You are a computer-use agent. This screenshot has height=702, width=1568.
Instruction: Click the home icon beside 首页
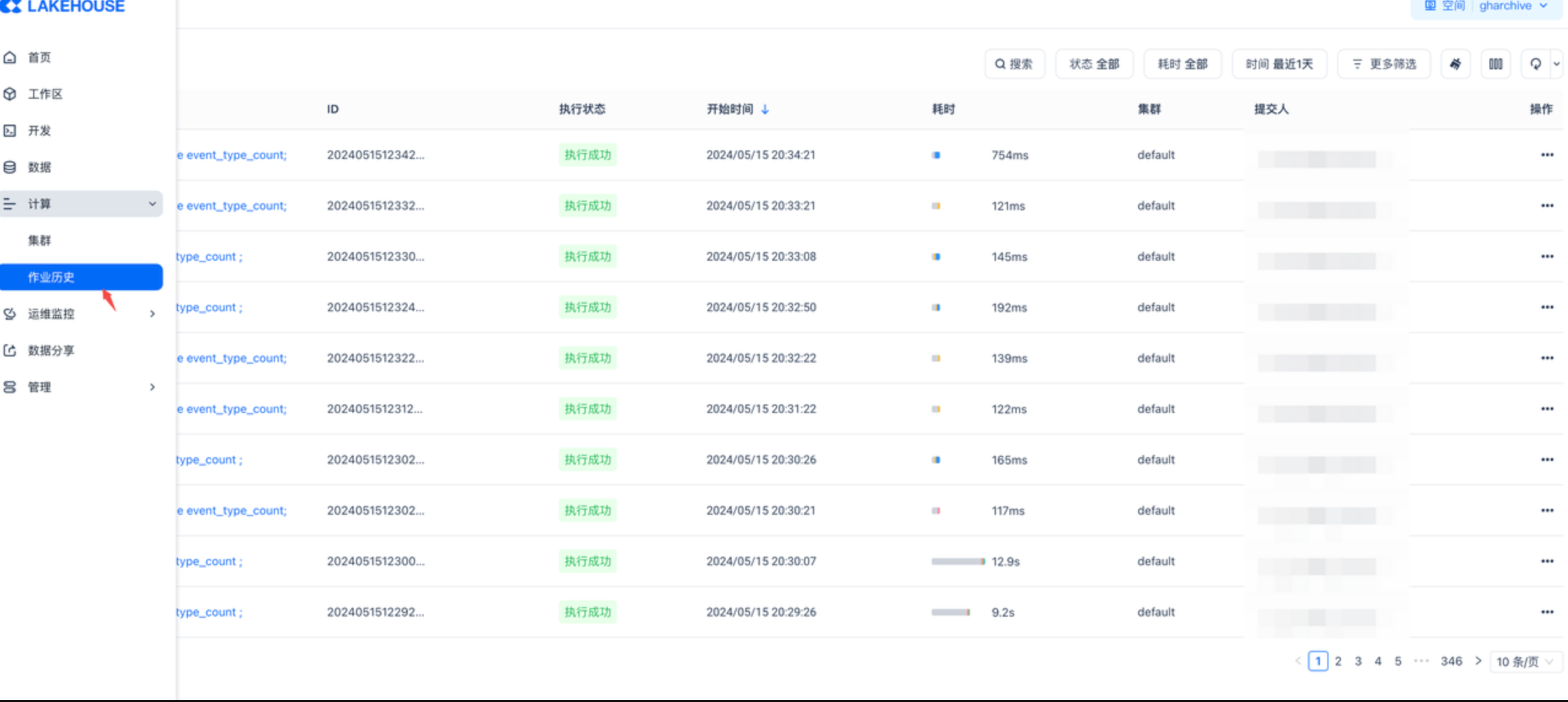tap(10, 57)
